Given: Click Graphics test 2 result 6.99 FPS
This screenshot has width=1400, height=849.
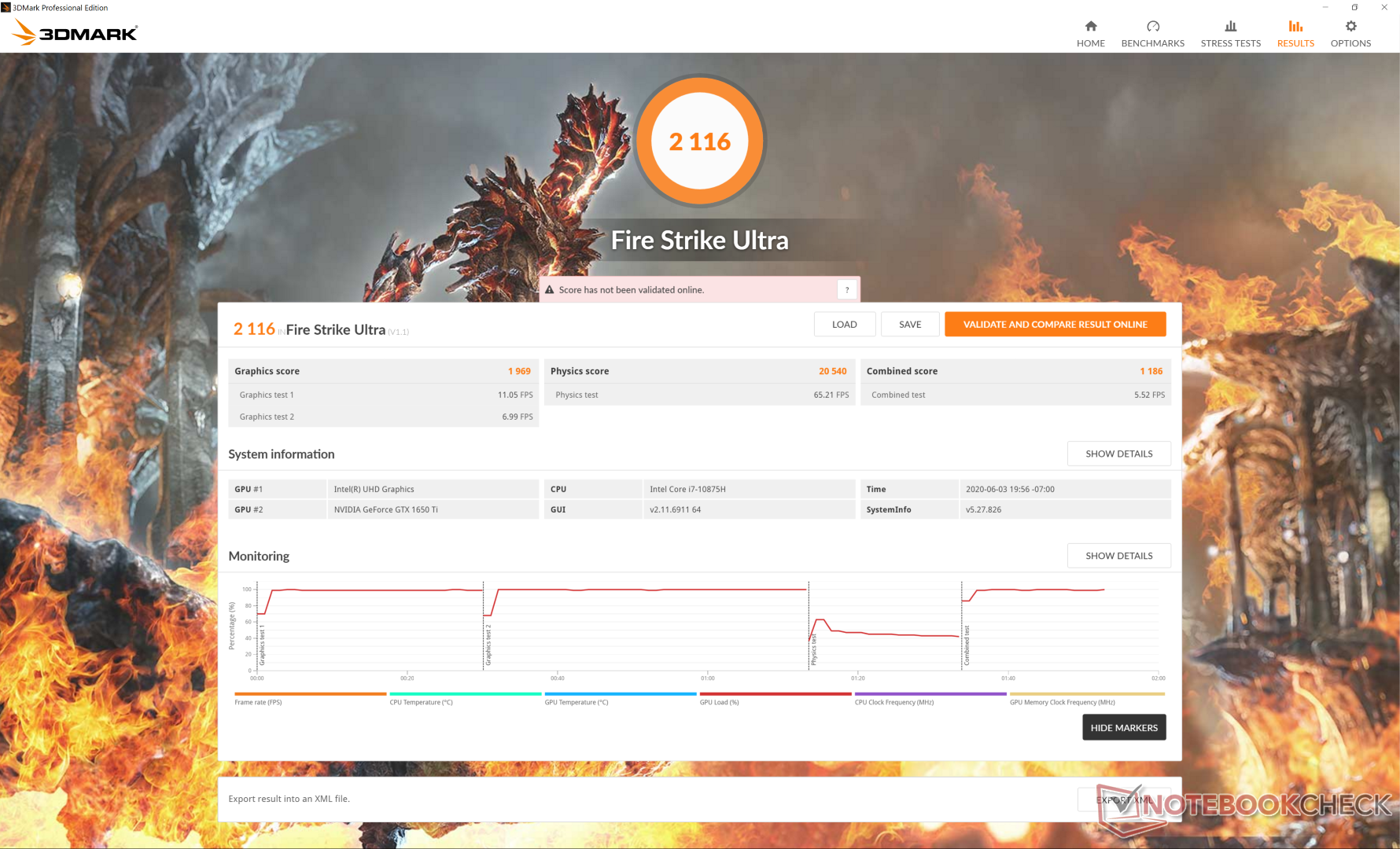Looking at the screenshot, I should tap(518, 417).
